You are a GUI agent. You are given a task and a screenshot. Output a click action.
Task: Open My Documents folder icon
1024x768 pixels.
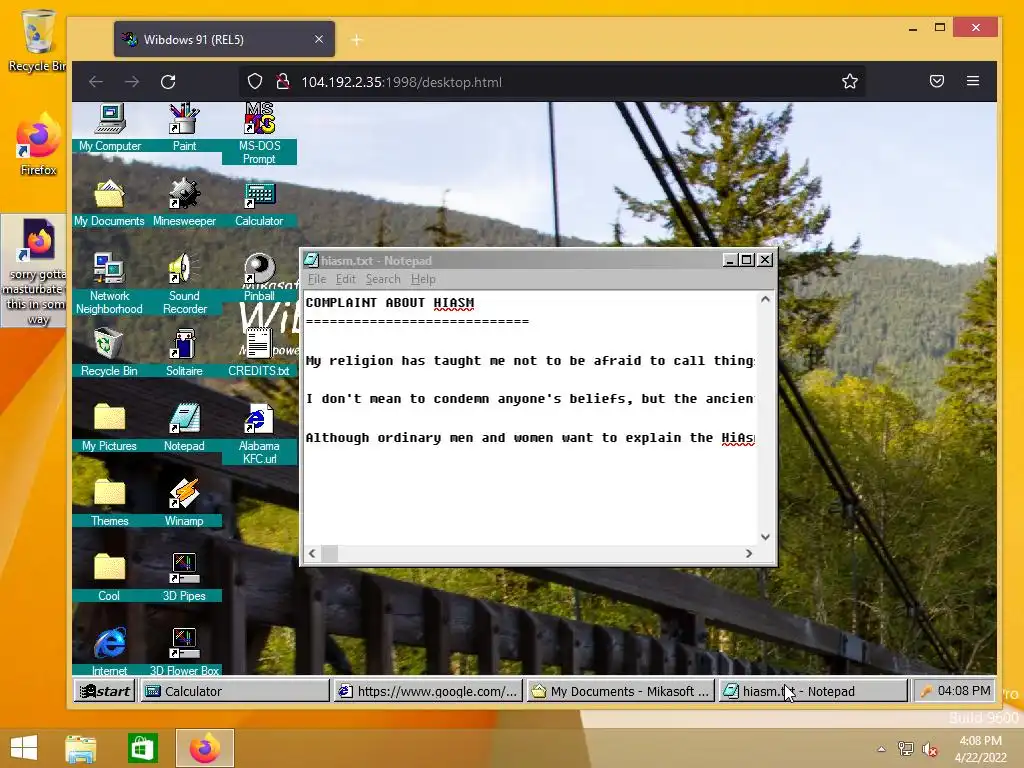click(x=109, y=202)
